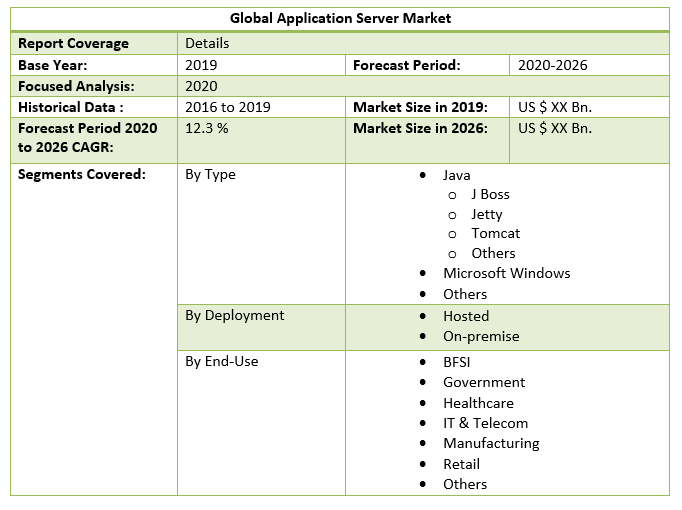
Task: Select the By Type segment cell
Action: pos(211,174)
